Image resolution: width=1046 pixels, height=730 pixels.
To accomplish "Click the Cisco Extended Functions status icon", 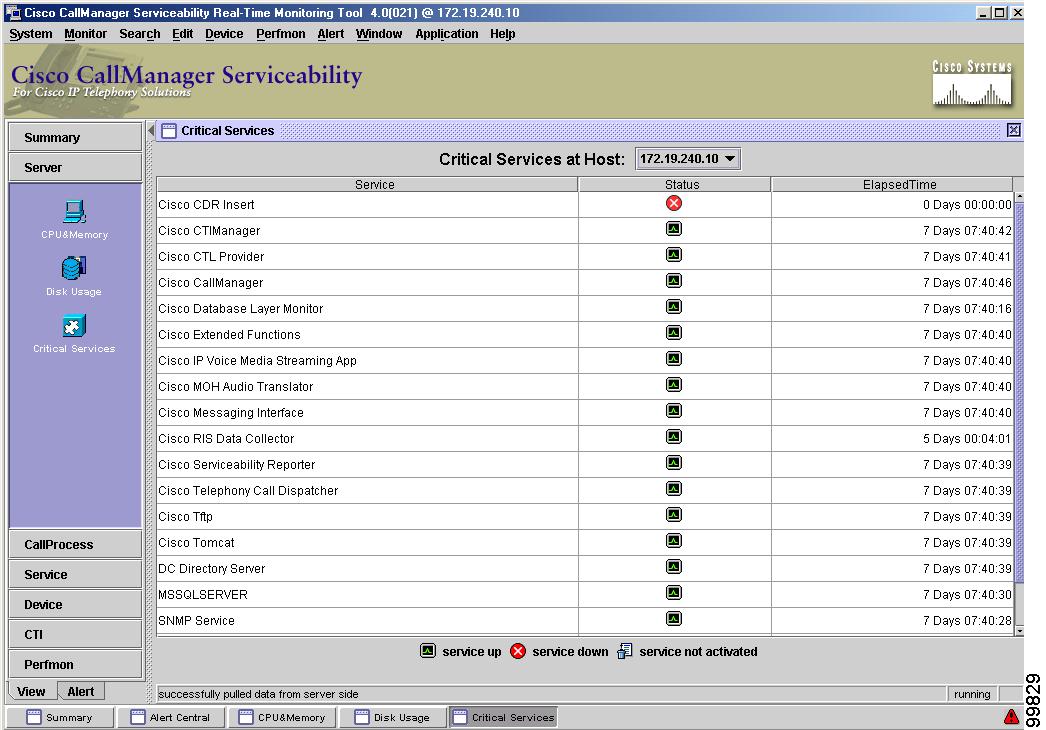I will pyautogui.click(x=674, y=333).
